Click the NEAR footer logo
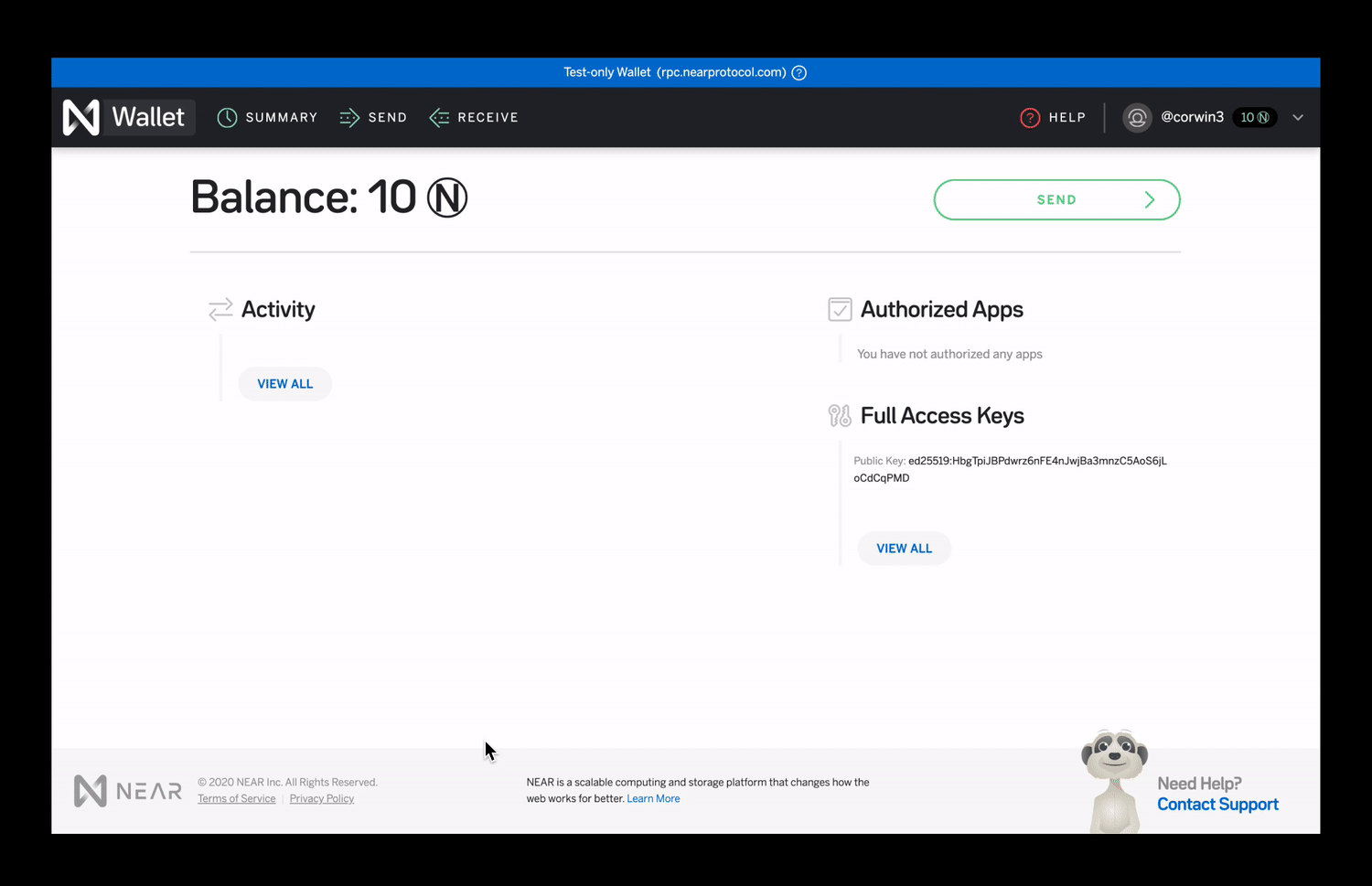The width and height of the screenshot is (1372, 886). 128,791
